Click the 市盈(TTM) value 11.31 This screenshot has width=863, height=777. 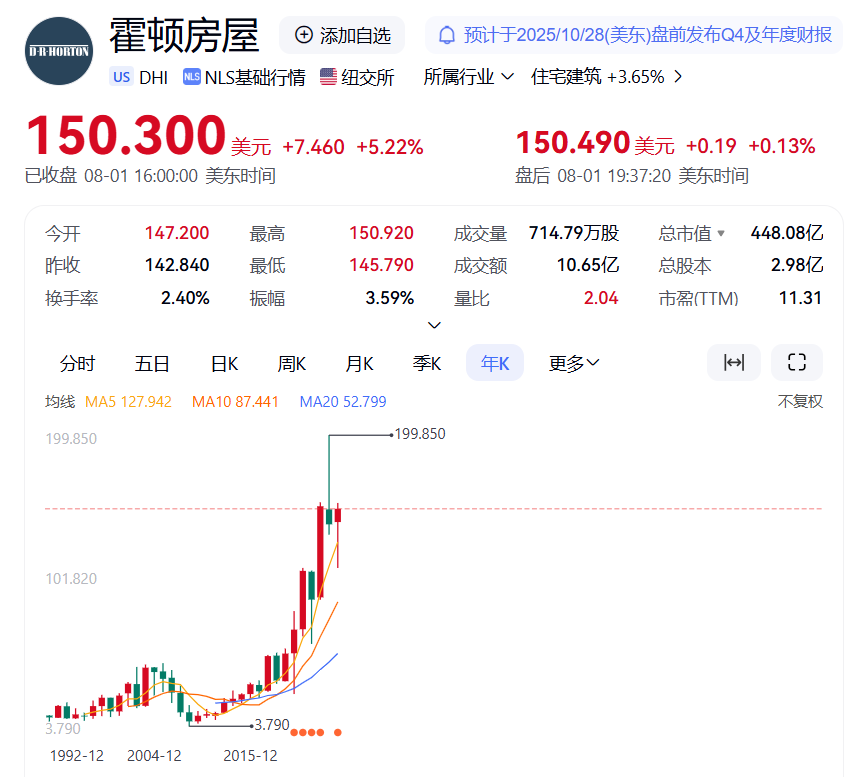[800, 298]
